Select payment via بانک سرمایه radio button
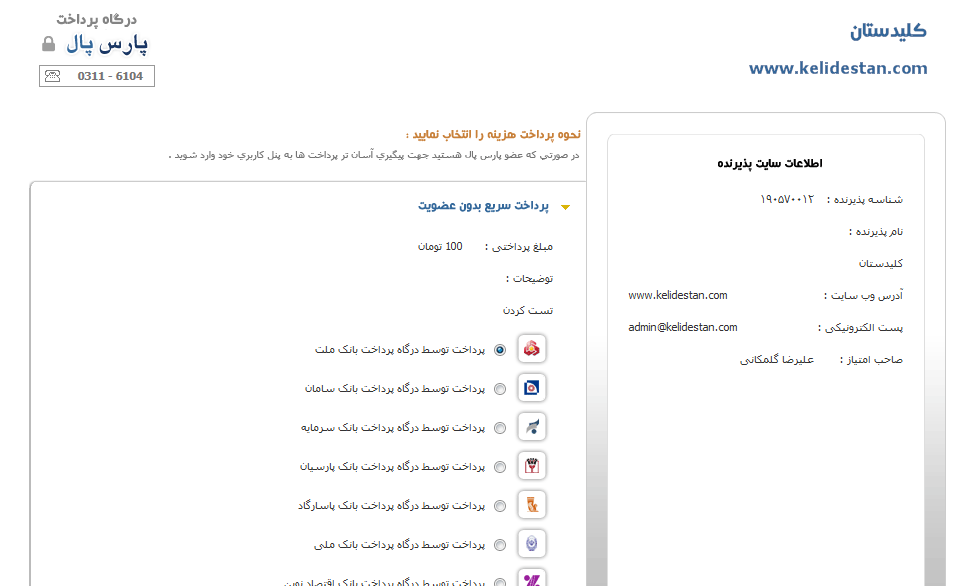Viewport: 976px width, 586px height. pyautogui.click(x=500, y=428)
